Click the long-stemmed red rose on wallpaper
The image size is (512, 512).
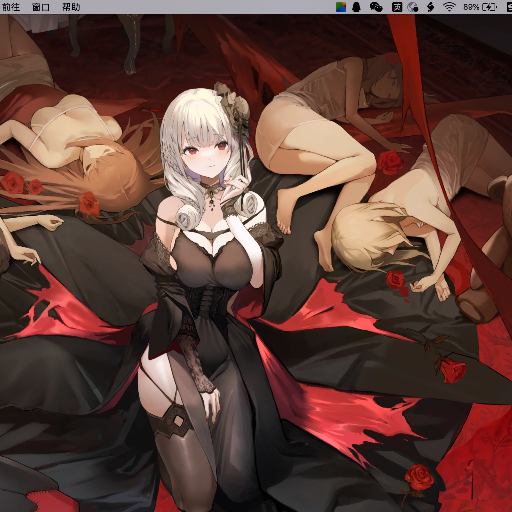point(442,360)
